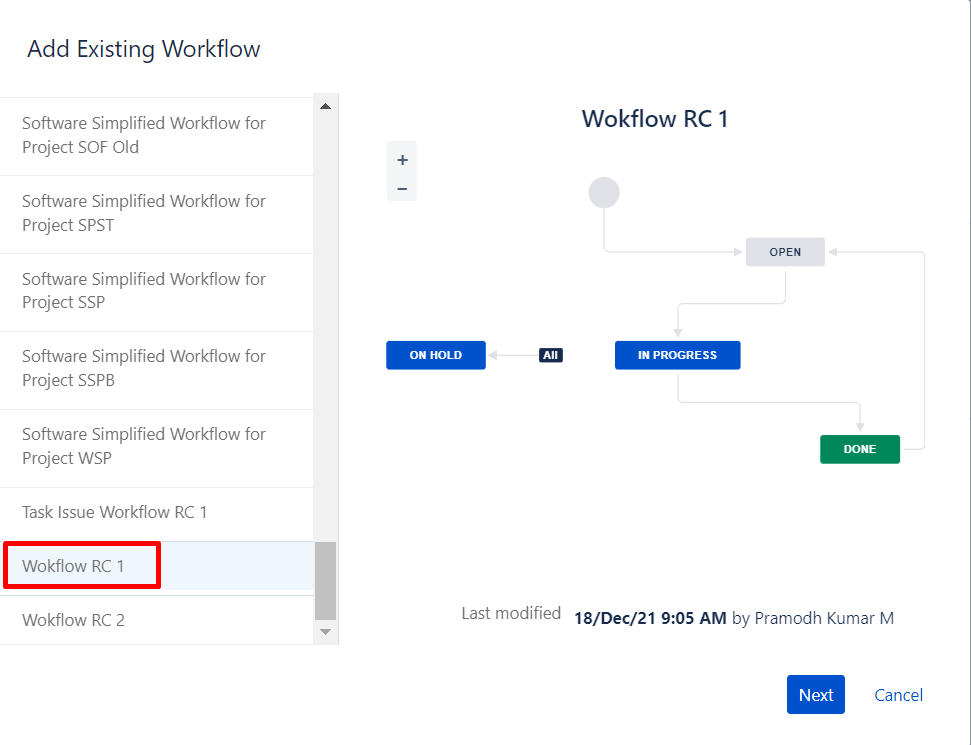Click the All transition label
The height and width of the screenshot is (745, 971).
coord(550,355)
